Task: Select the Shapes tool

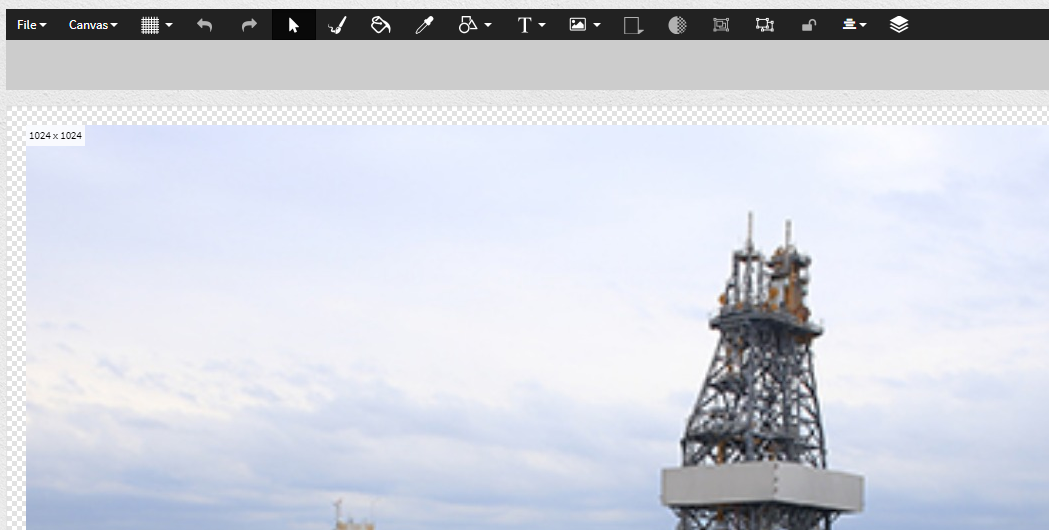Action: (468, 25)
